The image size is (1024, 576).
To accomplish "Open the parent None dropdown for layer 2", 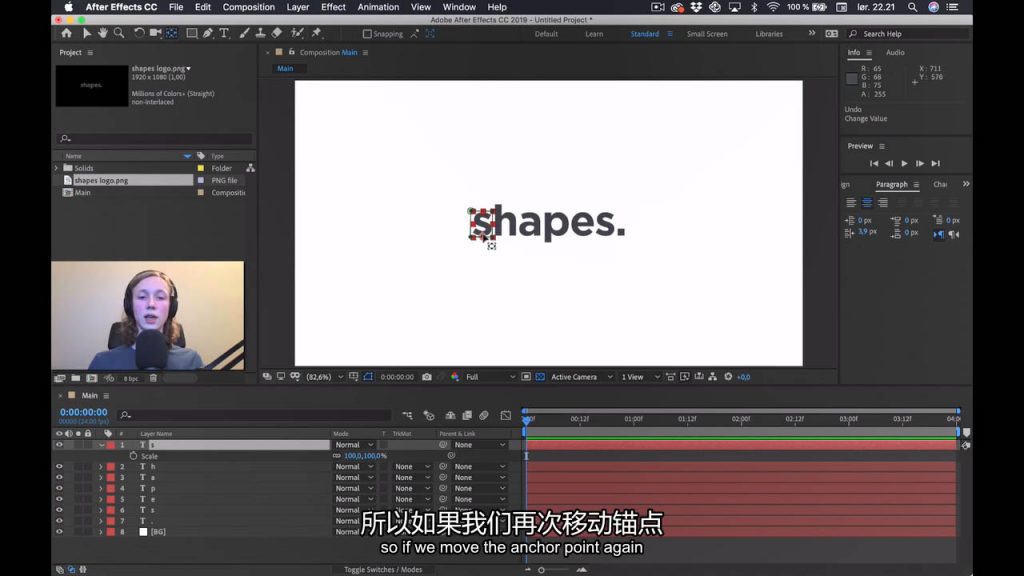I will click(x=480, y=466).
